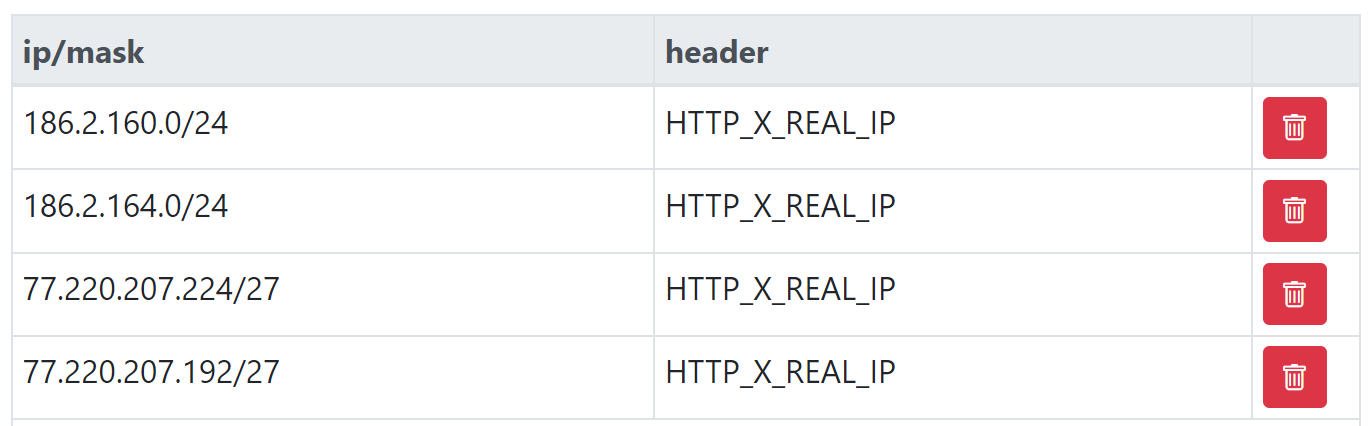Viewport: 1369px width, 426px height.
Task: Select the 186.2.160.0/24 ip cell
Action: pos(126,124)
